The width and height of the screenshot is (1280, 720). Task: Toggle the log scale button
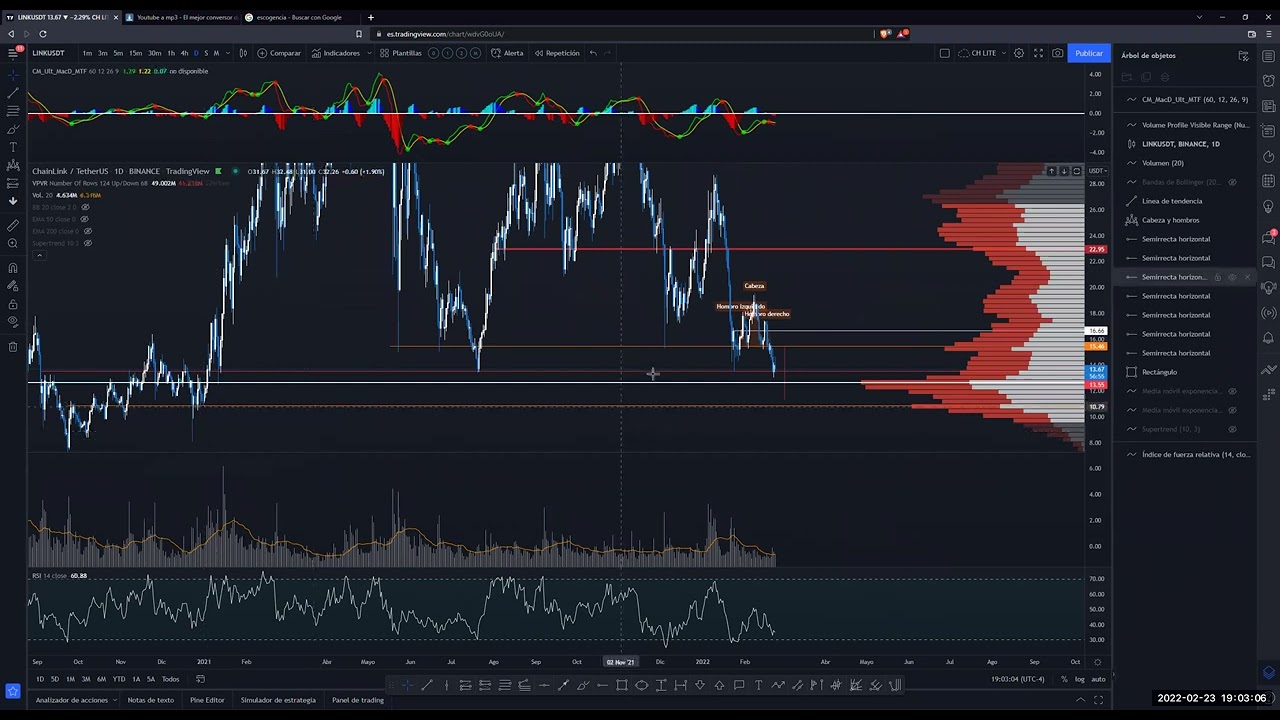click(x=1079, y=679)
